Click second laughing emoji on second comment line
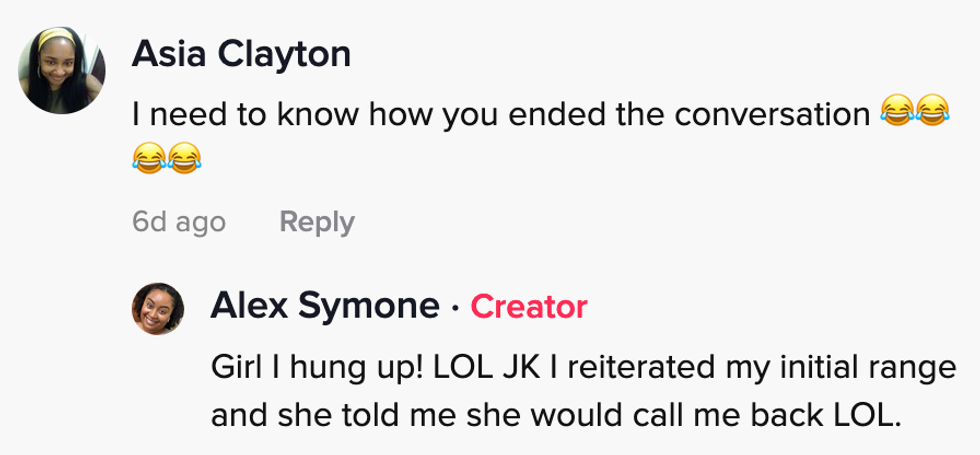Image resolution: width=980 pixels, height=455 pixels. coord(185,157)
